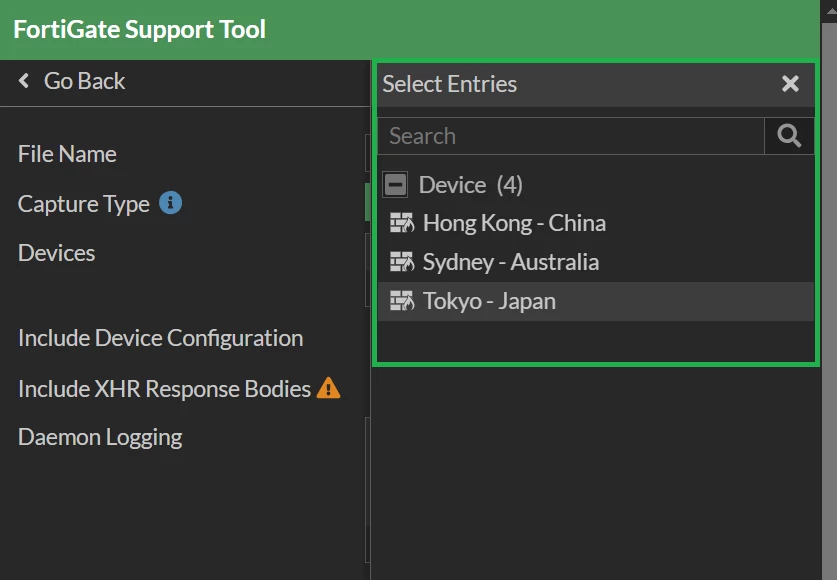Click the FortiGate Support Tool title
Screen dimensions: 837x580
[139, 29]
